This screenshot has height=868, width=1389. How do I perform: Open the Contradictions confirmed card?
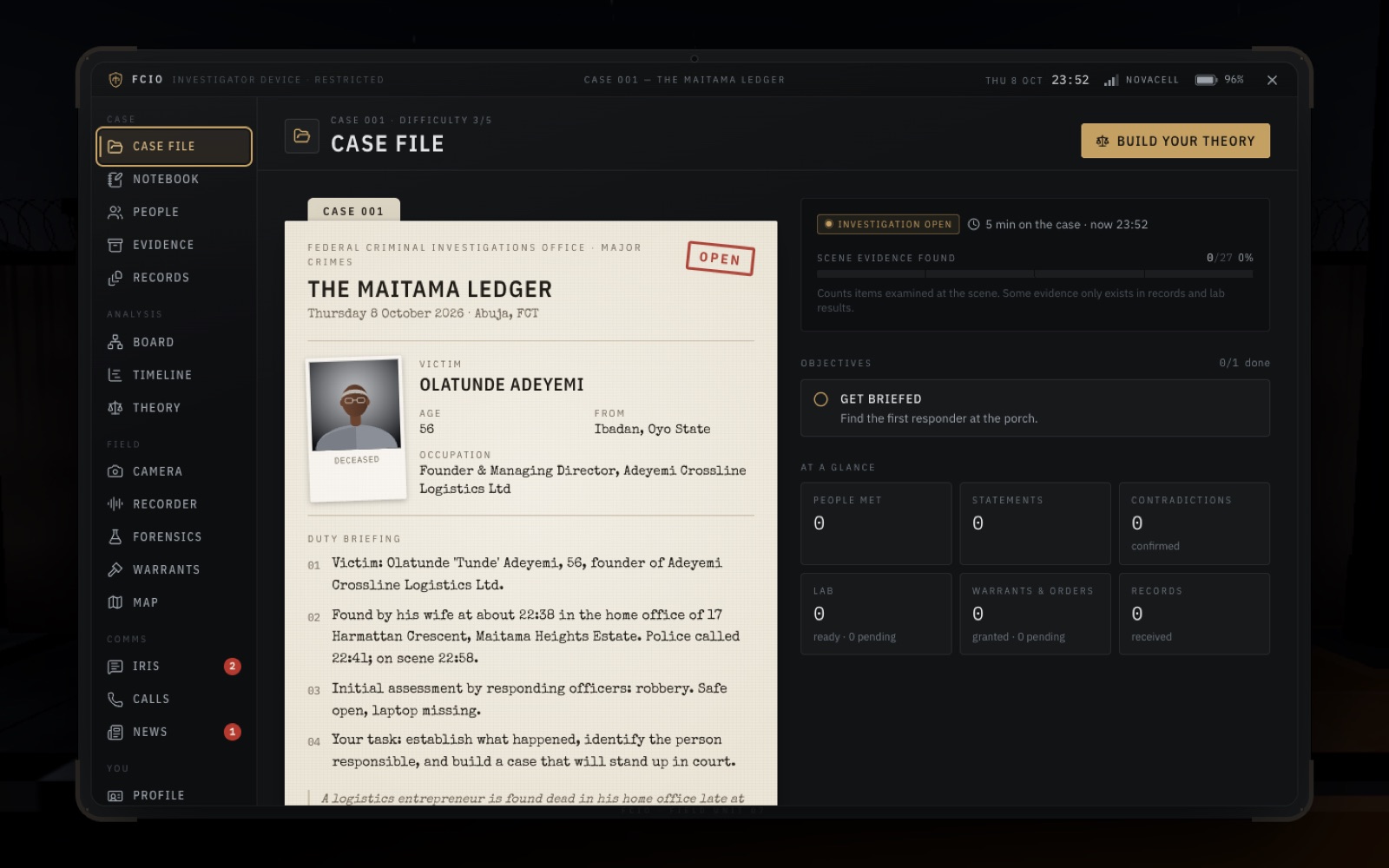1195,523
